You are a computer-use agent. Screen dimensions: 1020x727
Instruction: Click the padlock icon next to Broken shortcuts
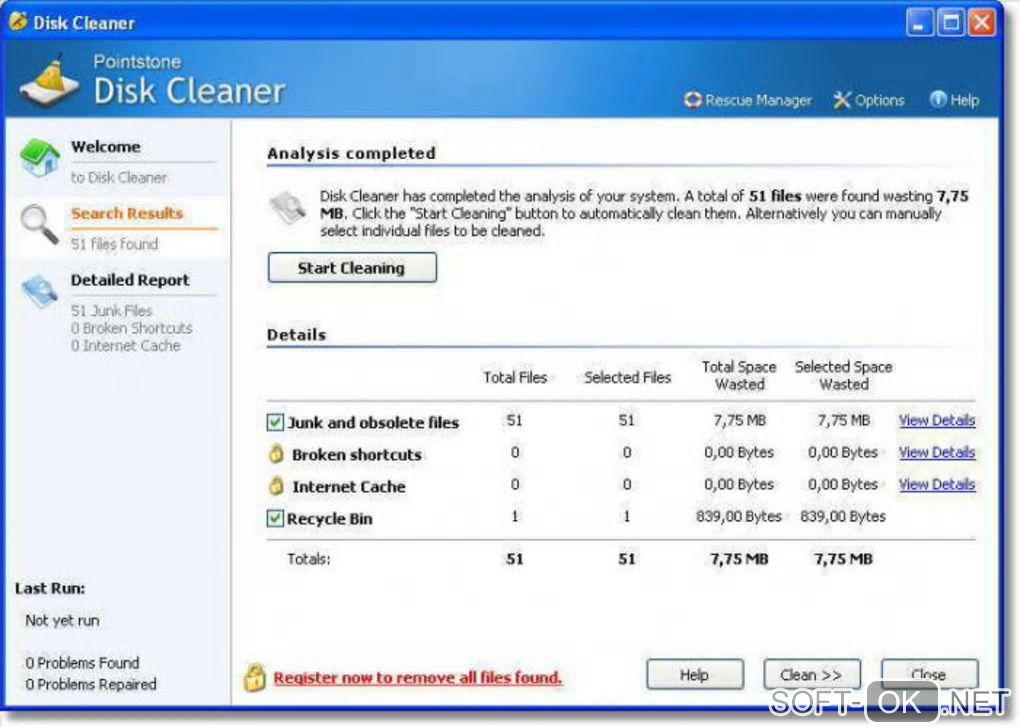(276, 453)
